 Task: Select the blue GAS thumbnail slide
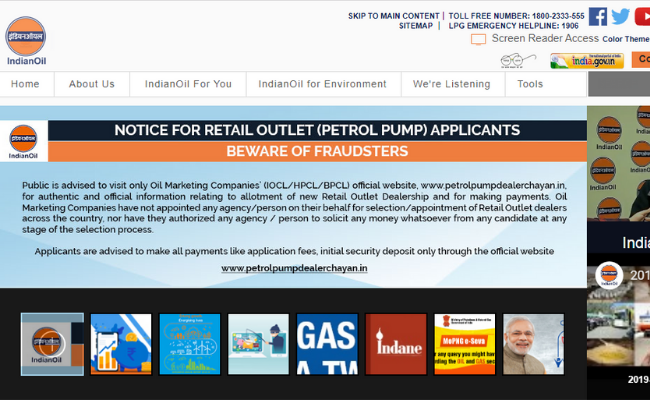point(327,344)
